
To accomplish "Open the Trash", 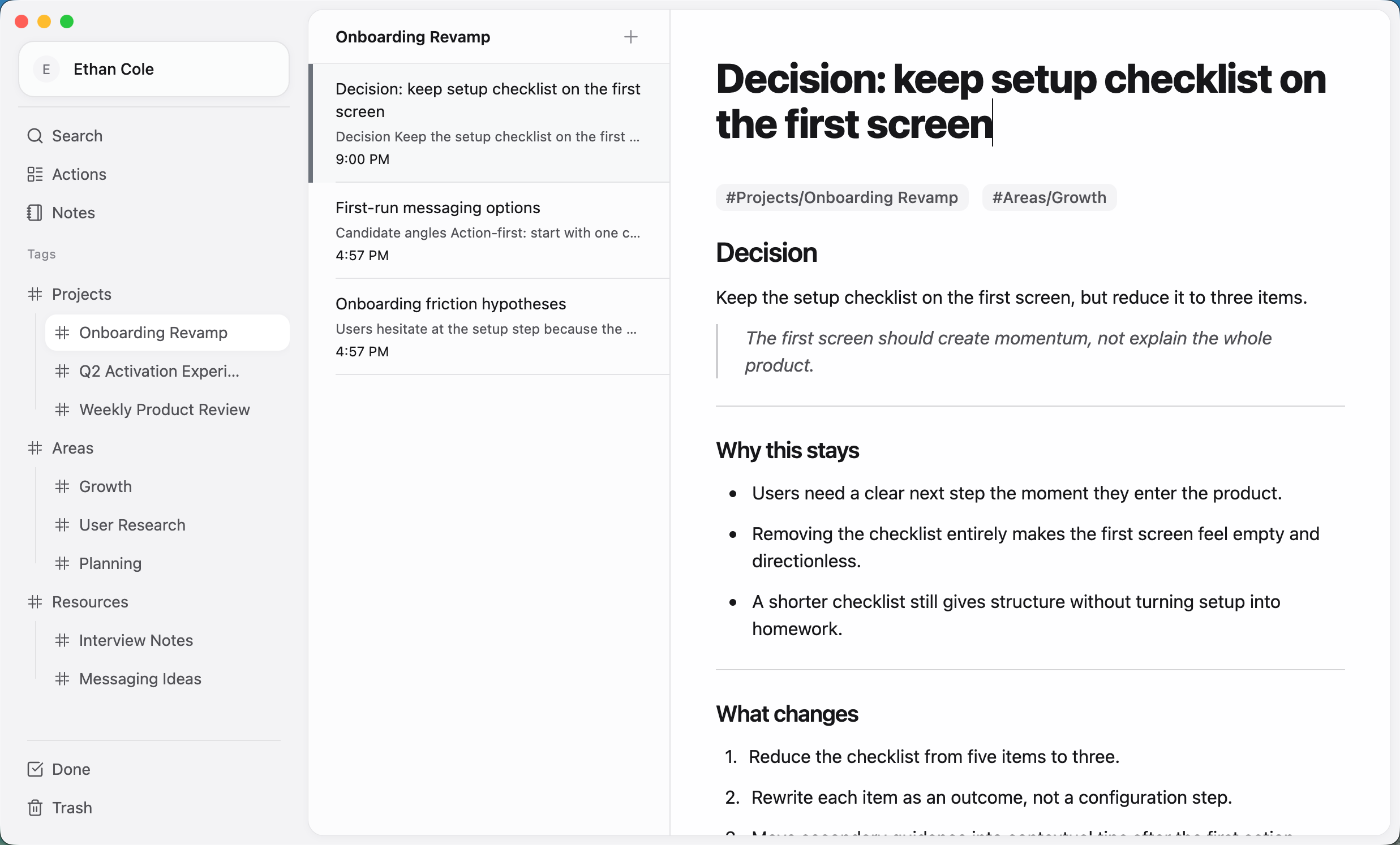I will point(72,808).
